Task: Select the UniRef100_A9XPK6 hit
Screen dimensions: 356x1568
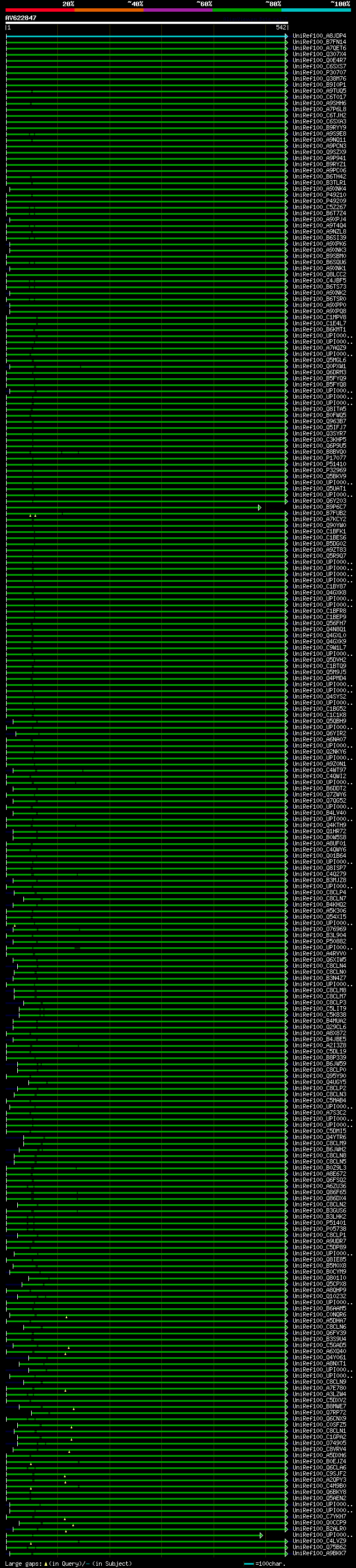Action: tap(319, 244)
